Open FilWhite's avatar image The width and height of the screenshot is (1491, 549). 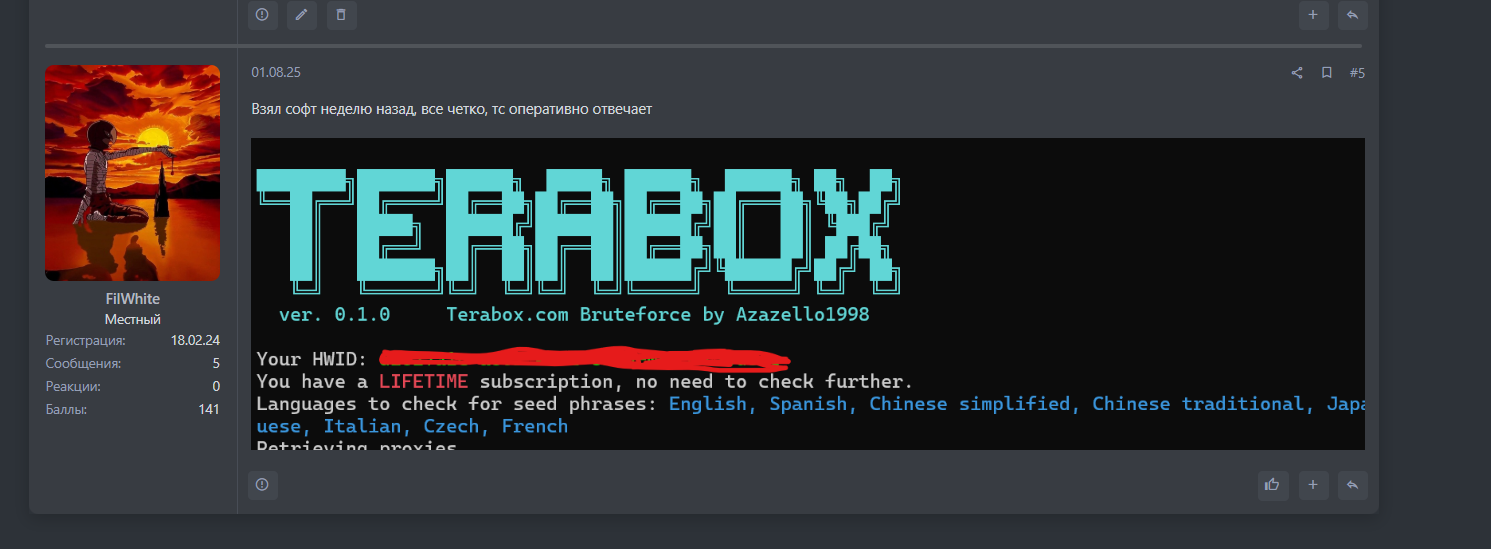[132, 173]
